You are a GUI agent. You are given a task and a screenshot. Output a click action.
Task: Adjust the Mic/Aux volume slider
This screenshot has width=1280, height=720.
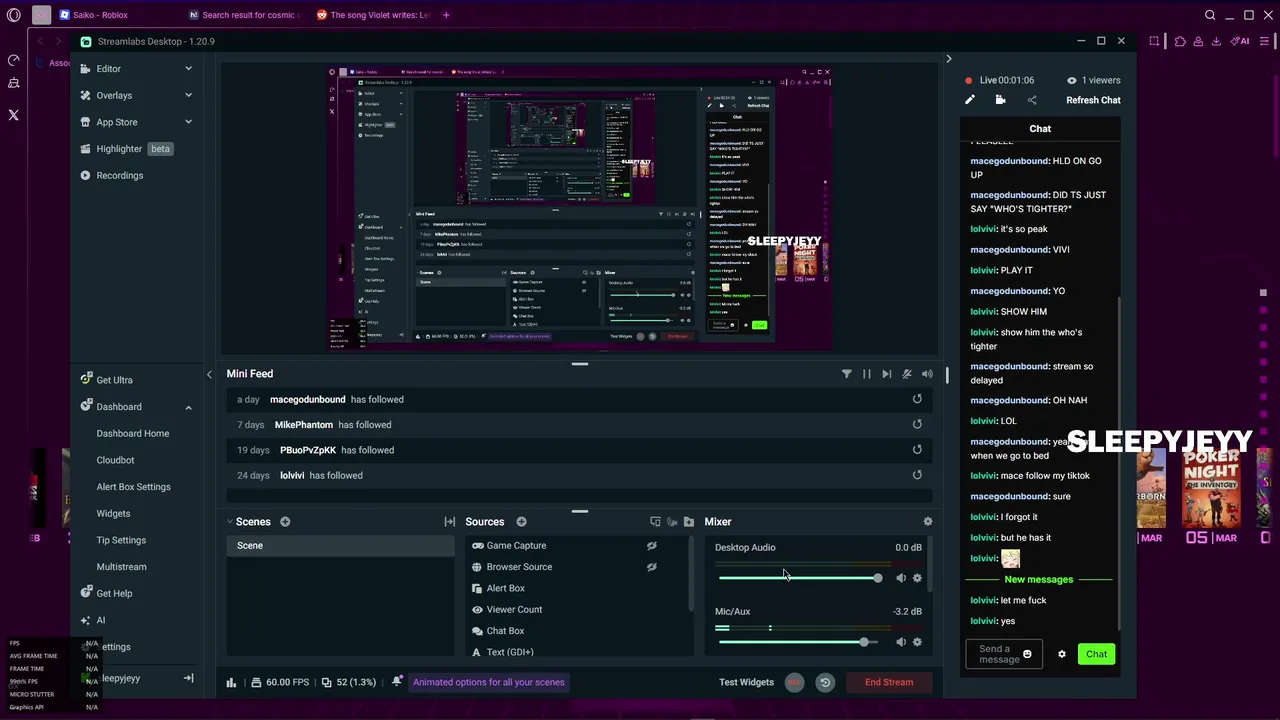[x=800, y=642]
